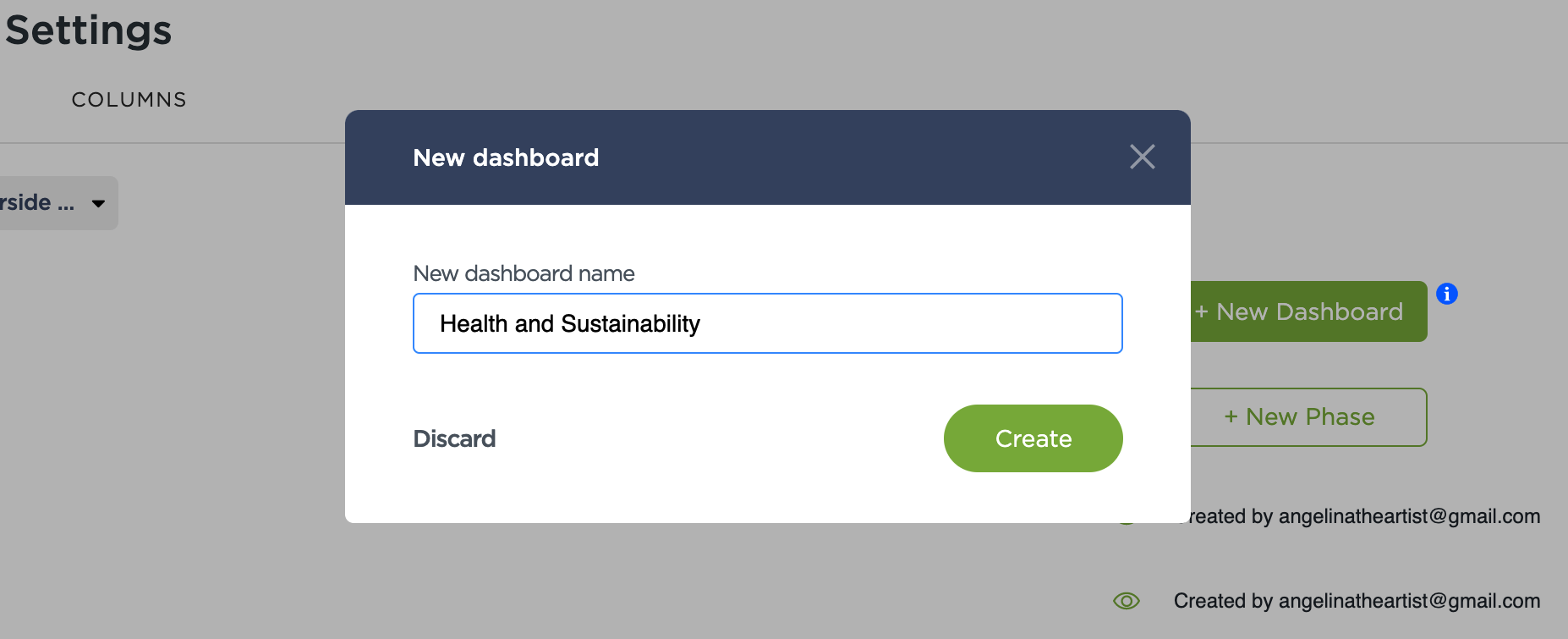
Task: Click the text "Health and Sustainability" in the field
Action: [x=570, y=323]
